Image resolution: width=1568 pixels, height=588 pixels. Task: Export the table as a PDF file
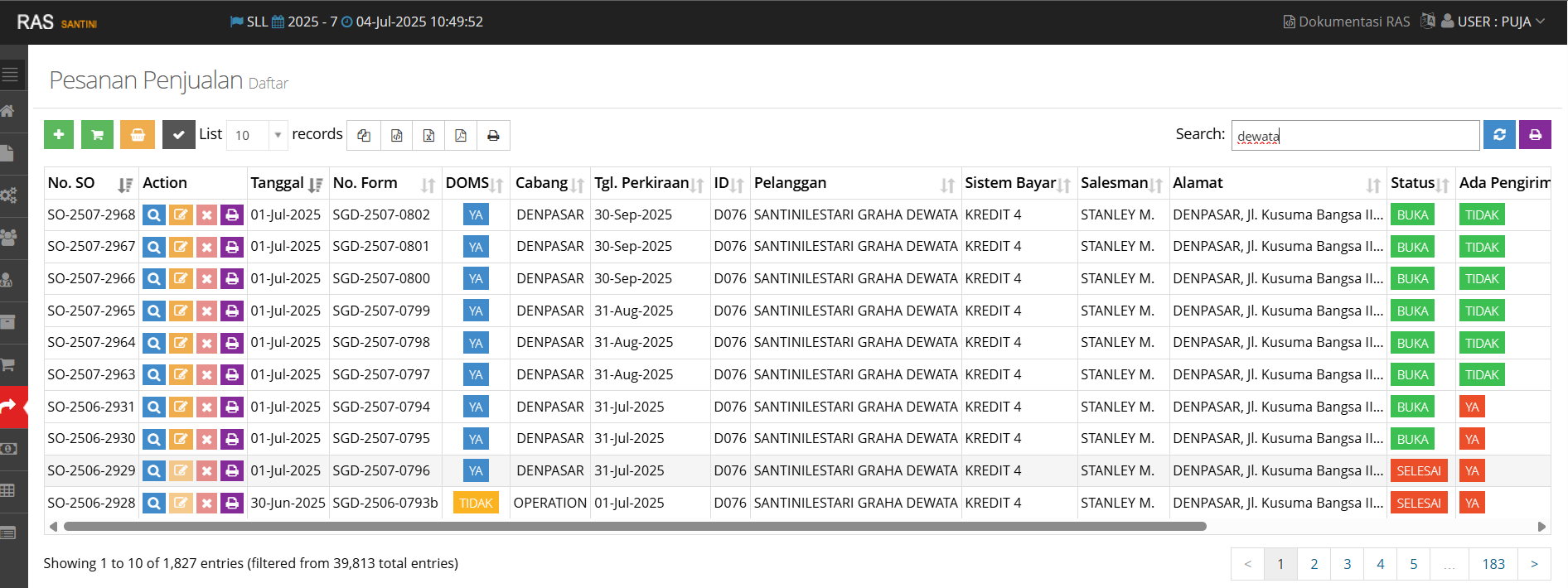(x=461, y=135)
